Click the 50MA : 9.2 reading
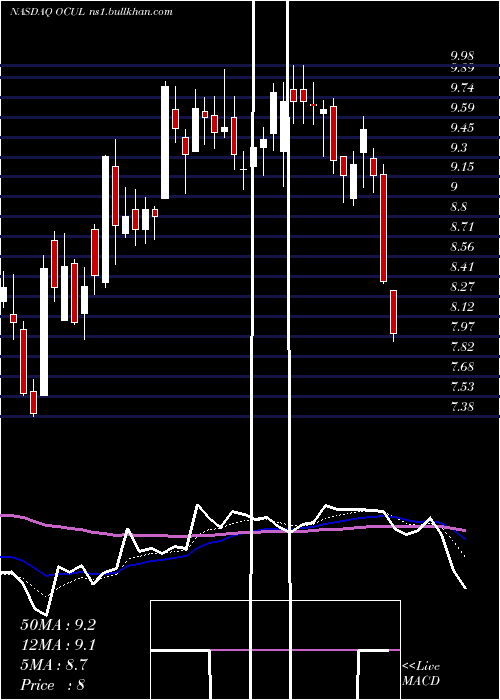Image resolution: width=500 pixels, height=700 pixels. point(58,625)
